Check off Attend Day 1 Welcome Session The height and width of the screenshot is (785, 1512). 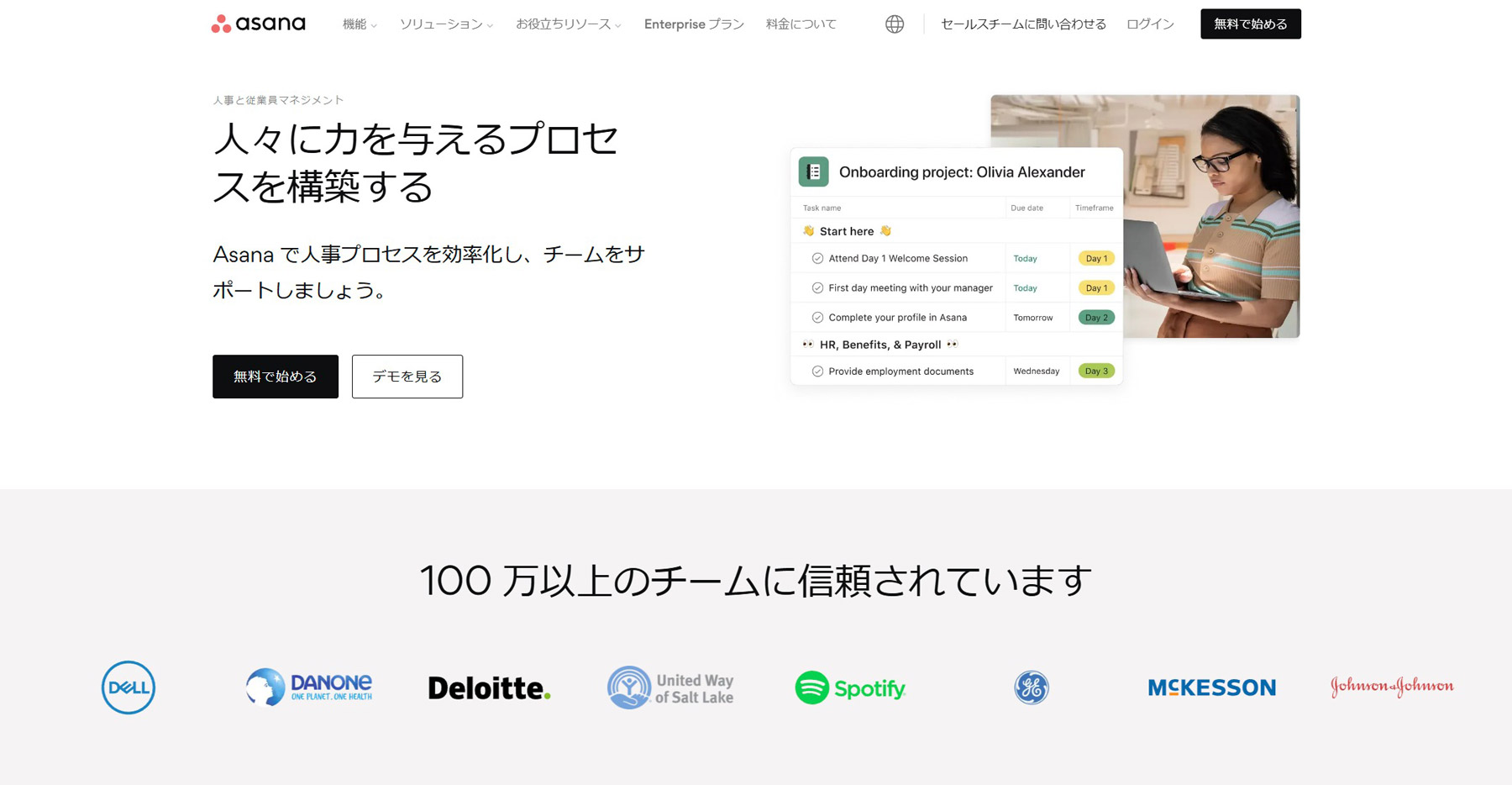817,259
